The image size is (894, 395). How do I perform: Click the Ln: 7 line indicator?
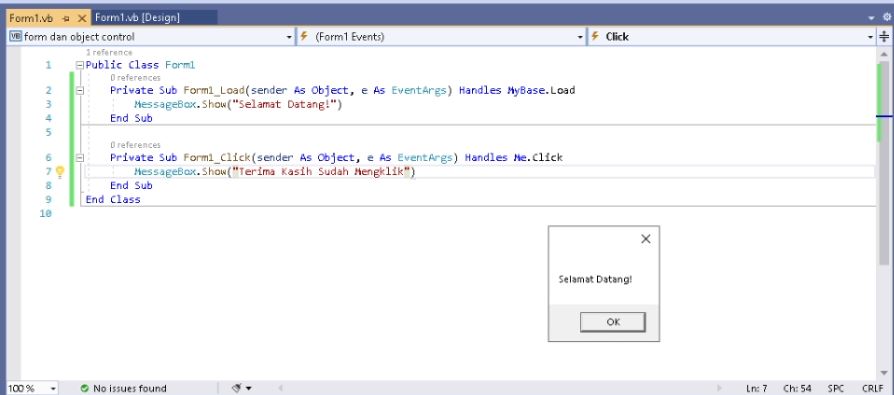[757, 388]
